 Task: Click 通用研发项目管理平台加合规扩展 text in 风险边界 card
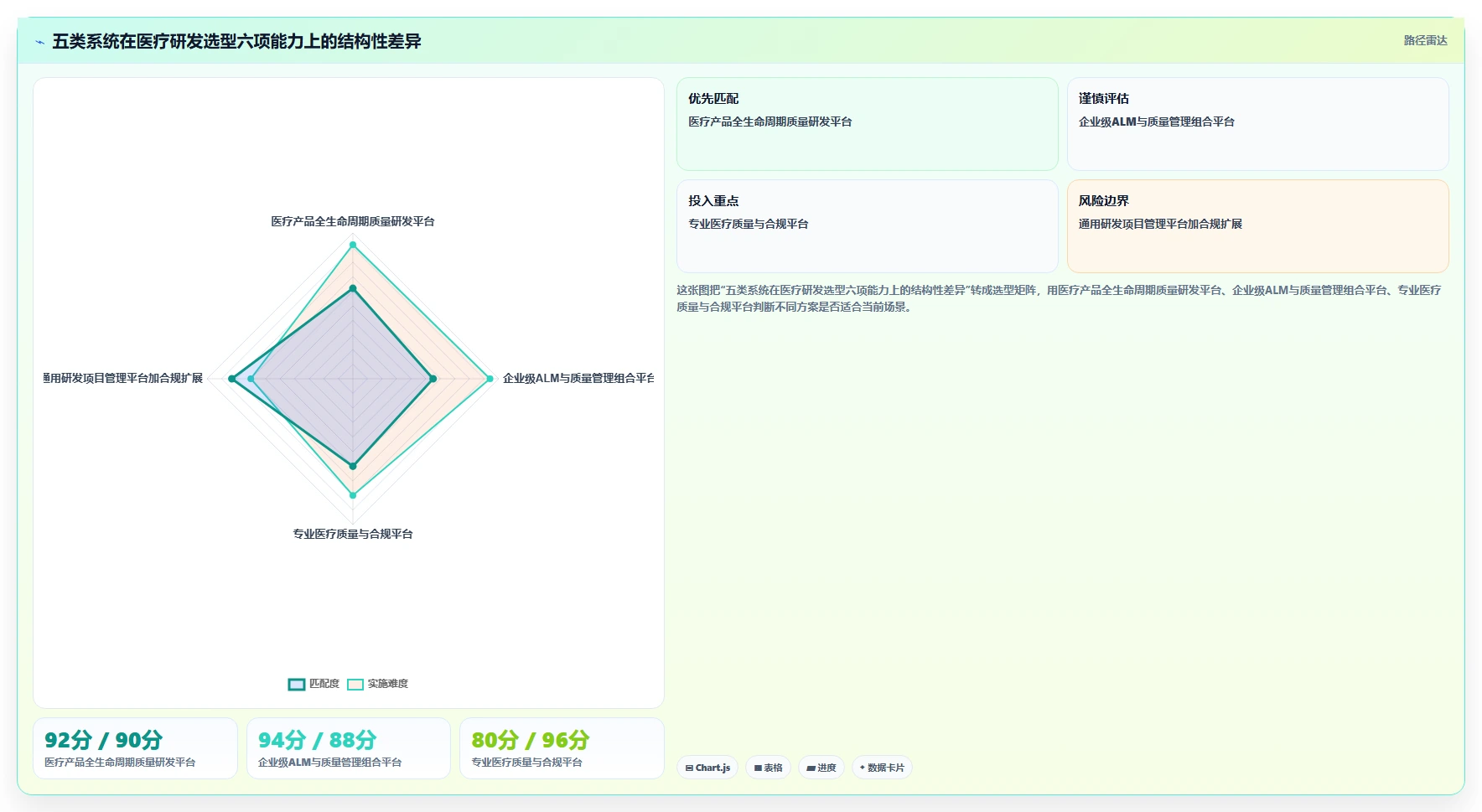point(1160,224)
